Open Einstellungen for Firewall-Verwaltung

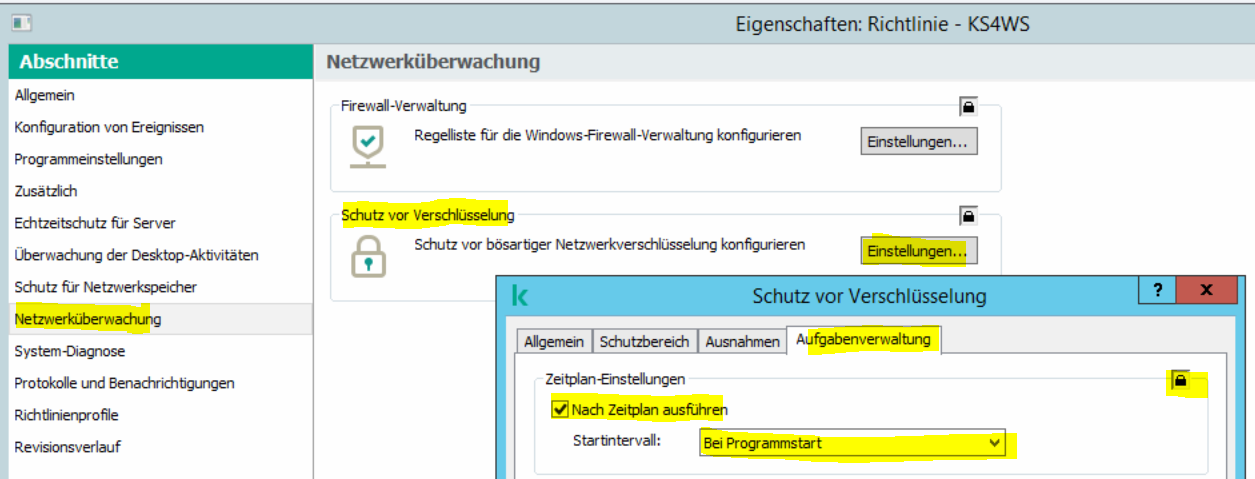click(x=919, y=141)
